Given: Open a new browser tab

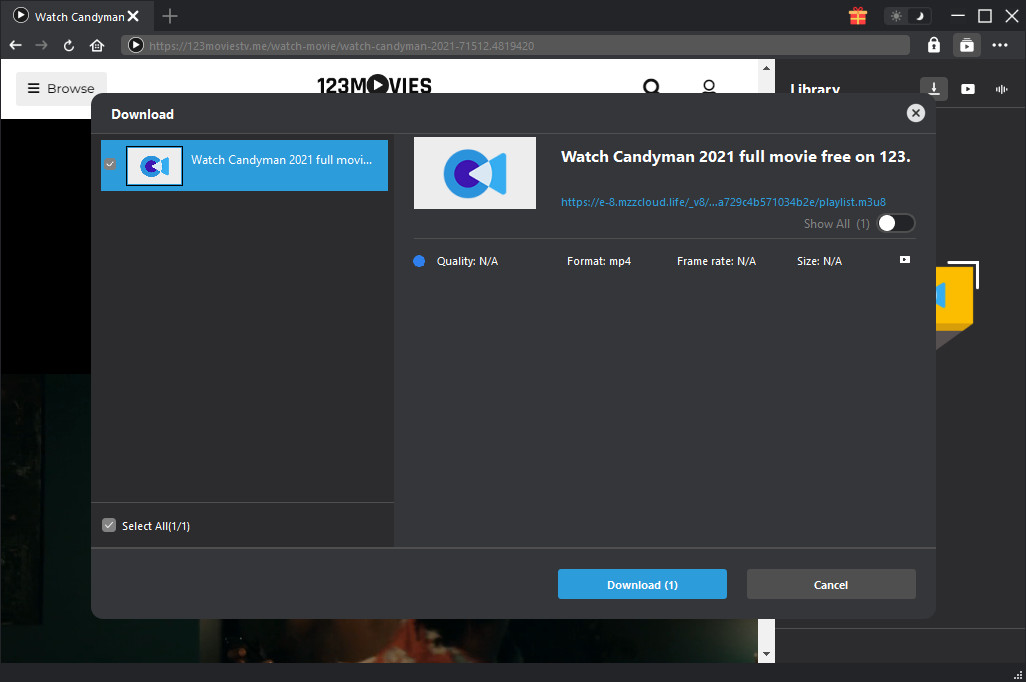Looking at the screenshot, I should [x=170, y=16].
